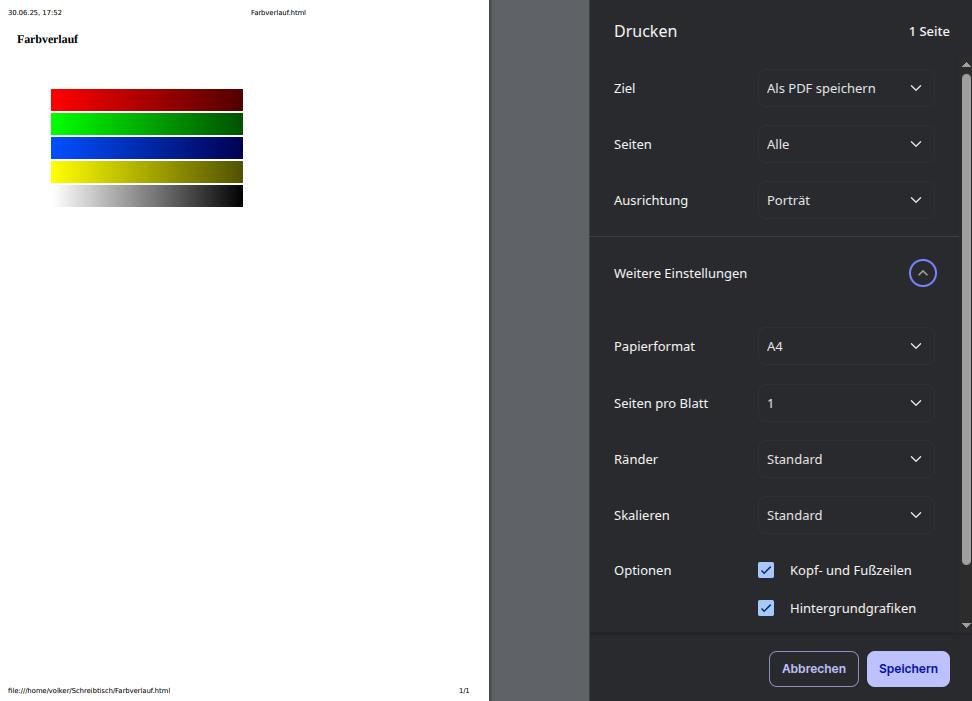This screenshot has height=701, width=972.
Task: Open the Ziel destination dropdown
Action: pyautogui.click(x=845, y=89)
